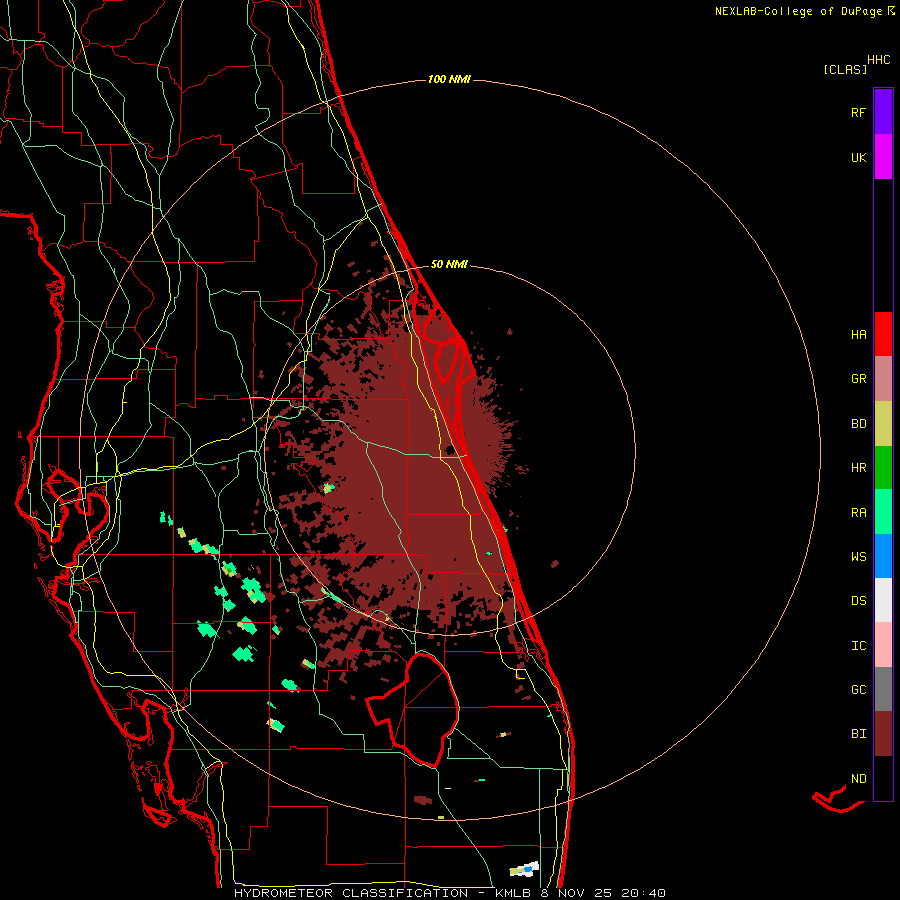Click the RA legend label text
This screenshot has width=900, height=900.
[858, 513]
